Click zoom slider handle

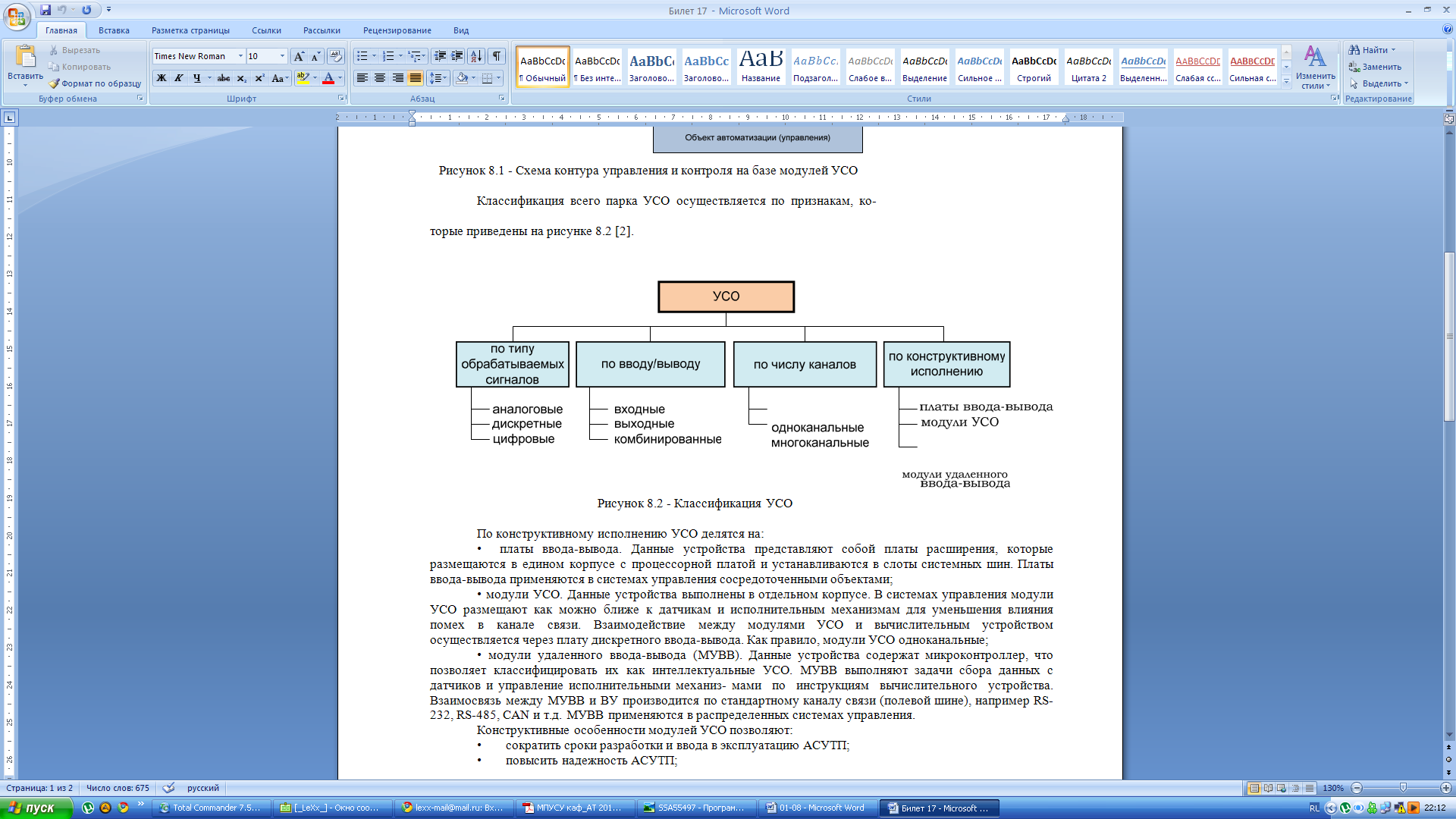point(1403,789)
